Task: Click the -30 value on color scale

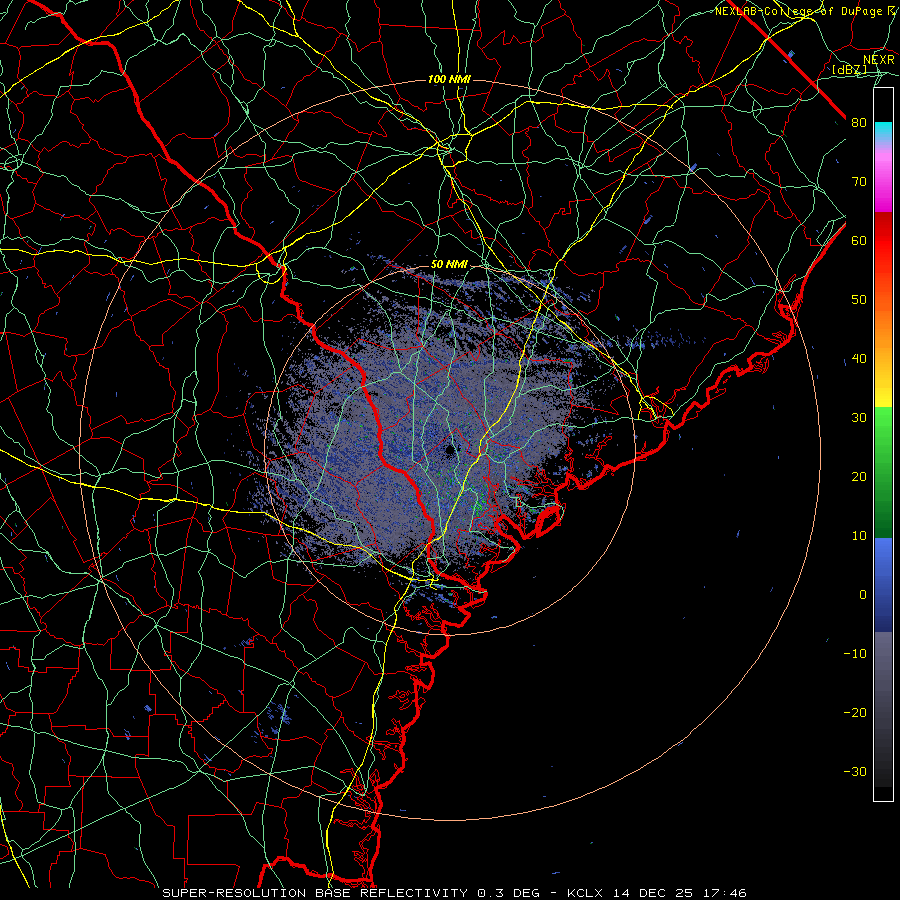Action: (x=855, y=771)
